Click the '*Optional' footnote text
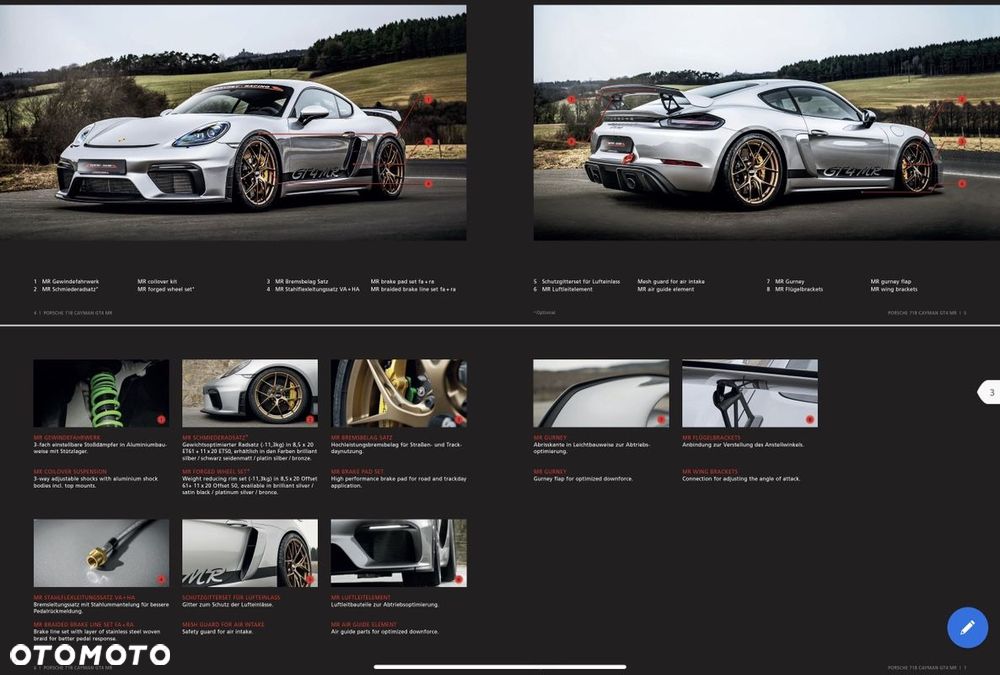This screenshot has width=1000, height=675. pyautogui.click(x=544, y=313)
